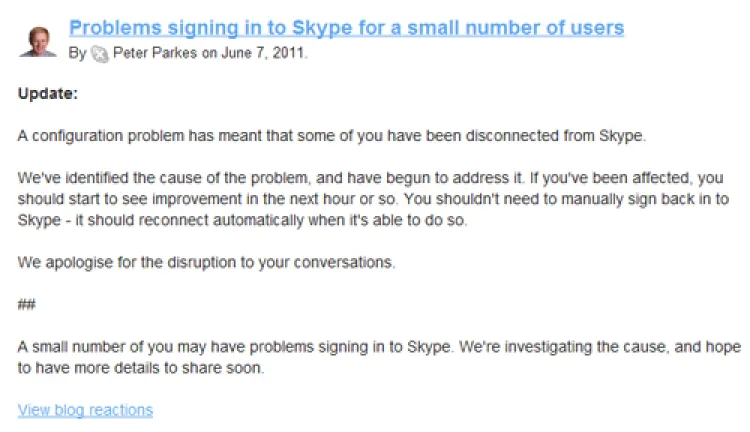
Task: Click the line 'to have more details to share soon'
Action: pyautogui.click(x=141, y=368)
